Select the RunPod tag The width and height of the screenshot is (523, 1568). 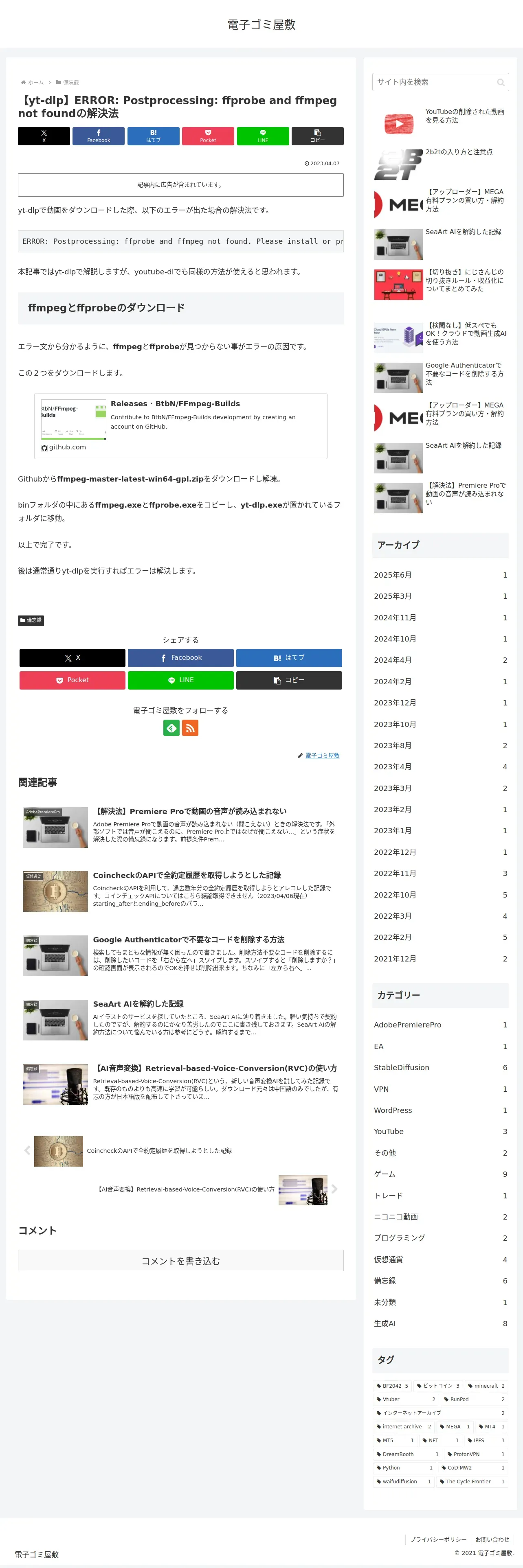click(474, 1399)
